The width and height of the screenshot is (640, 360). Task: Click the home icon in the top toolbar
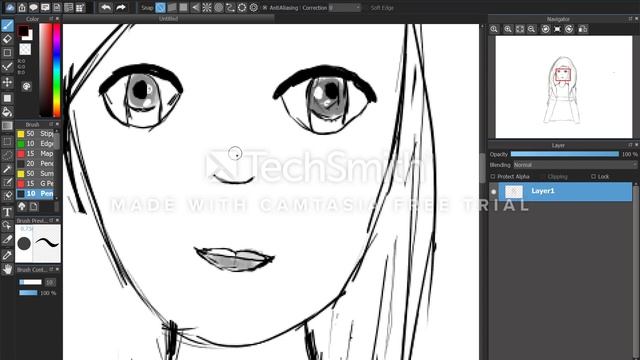[22, 7]
